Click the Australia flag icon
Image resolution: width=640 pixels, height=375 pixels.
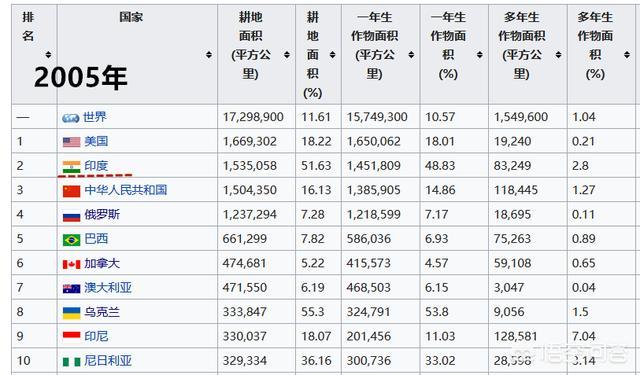pyautogui.click(x=71, y=289)
